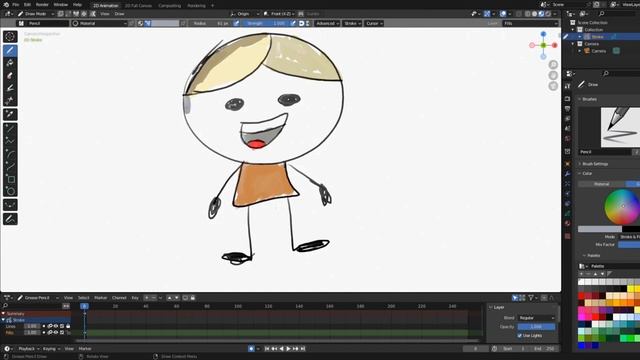Toggle visibility eye for Lines layer
The image size is (640, 360).
click(56, 326)
